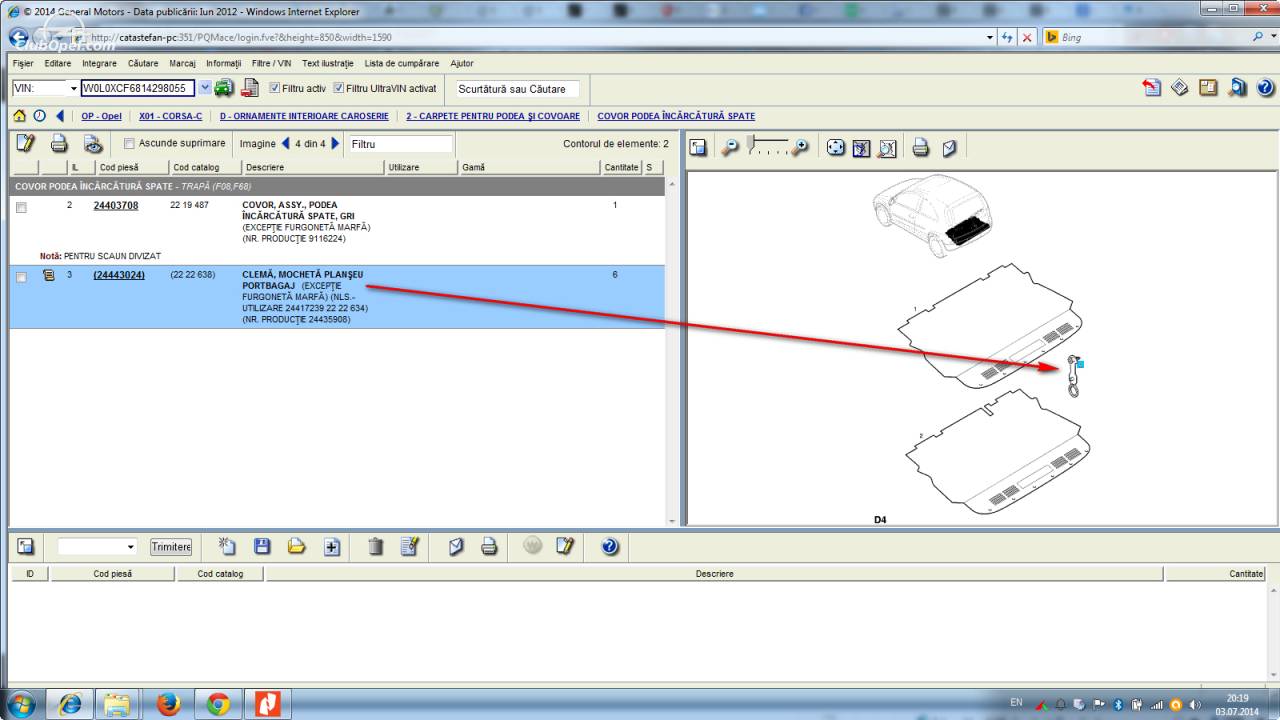1280x720 pixels.
Task: Open help icon in top toolbar
Action: tap(1265, 87)
